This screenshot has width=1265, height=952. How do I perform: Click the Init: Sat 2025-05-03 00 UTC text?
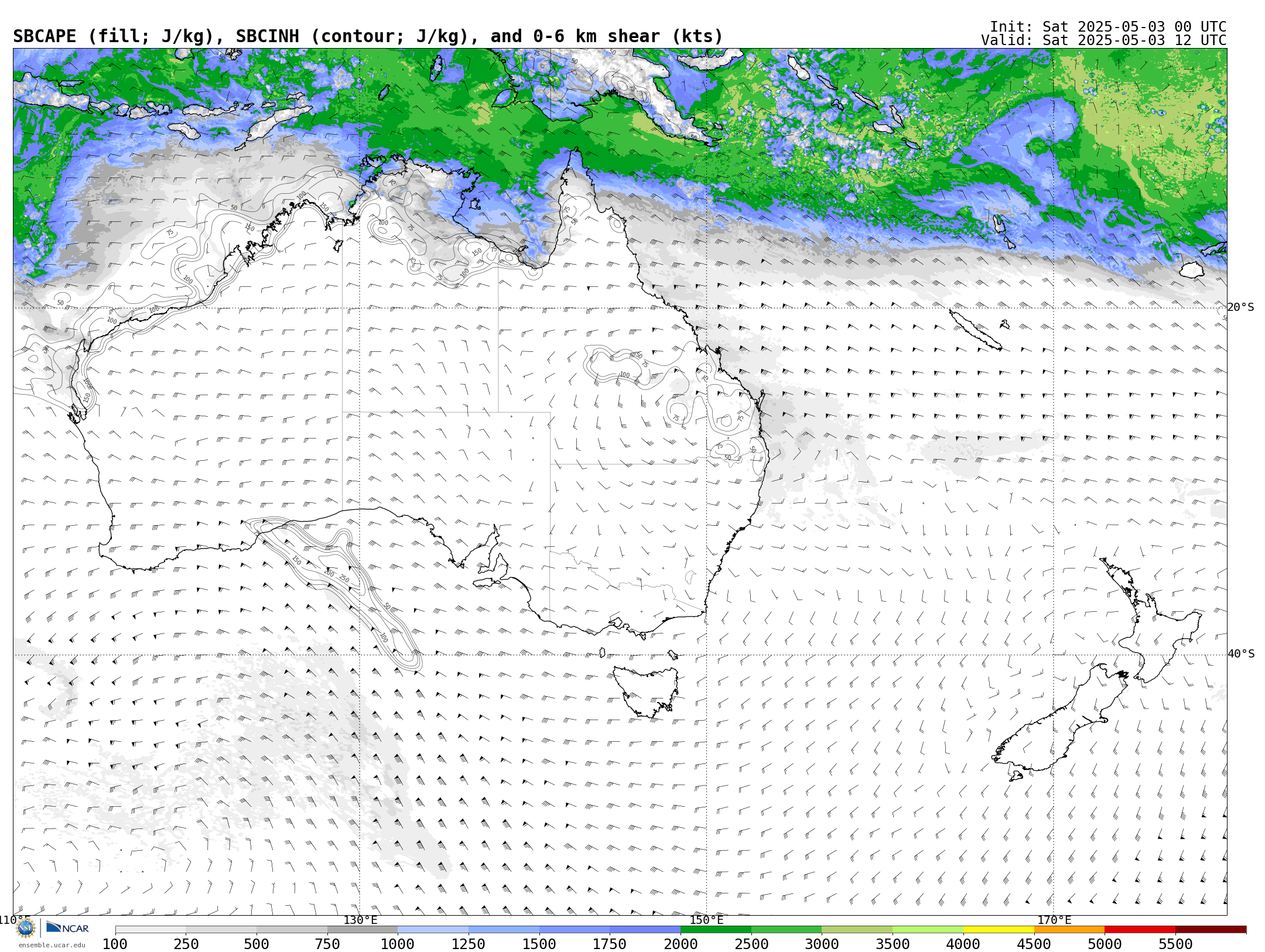pyautogui.click(x=1108, y=27)
